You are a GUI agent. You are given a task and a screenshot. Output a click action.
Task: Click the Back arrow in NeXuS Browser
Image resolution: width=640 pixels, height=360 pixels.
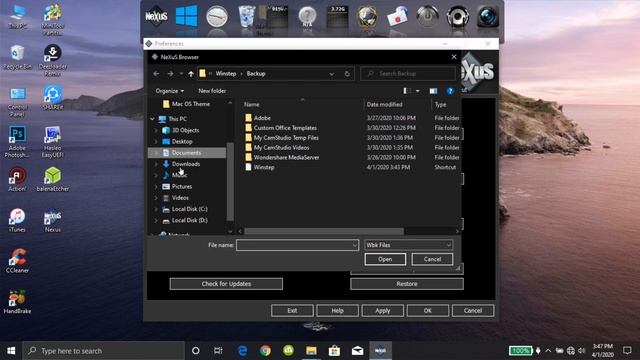pyautogui.click(x=156, y=74)
